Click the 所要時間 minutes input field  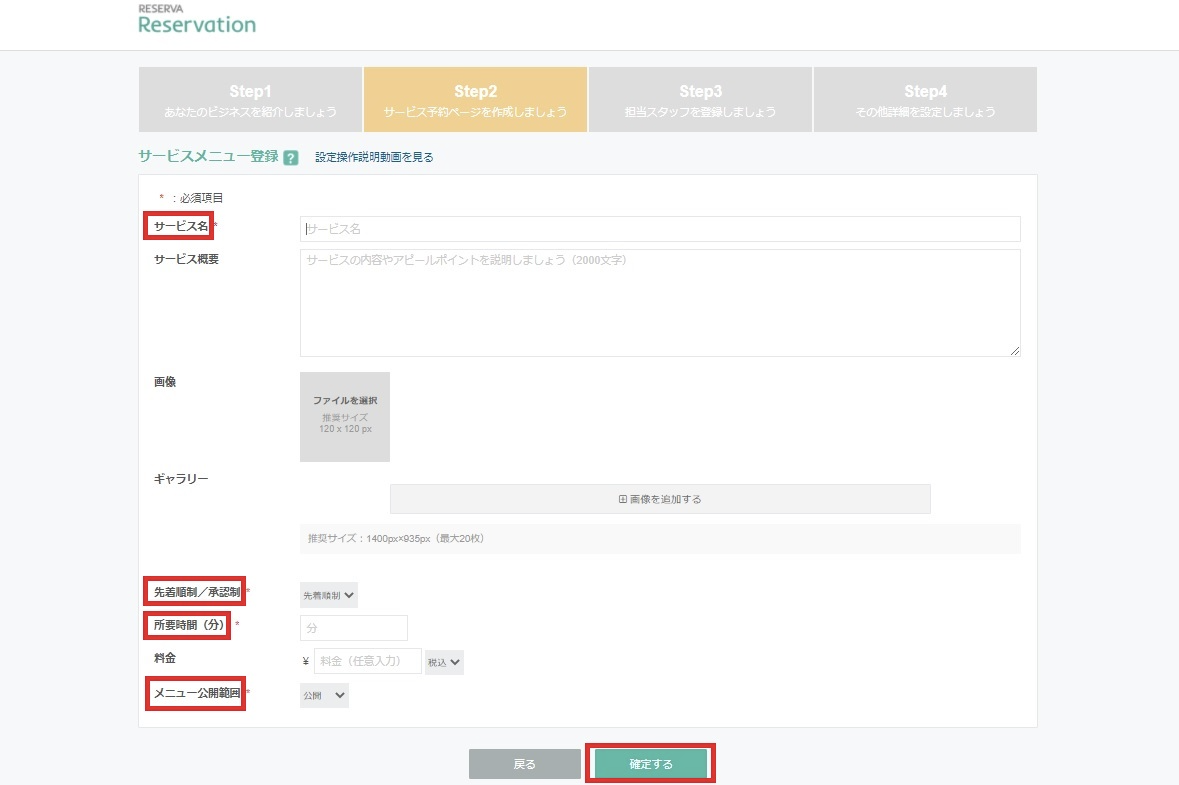click(x=354, y=628)
